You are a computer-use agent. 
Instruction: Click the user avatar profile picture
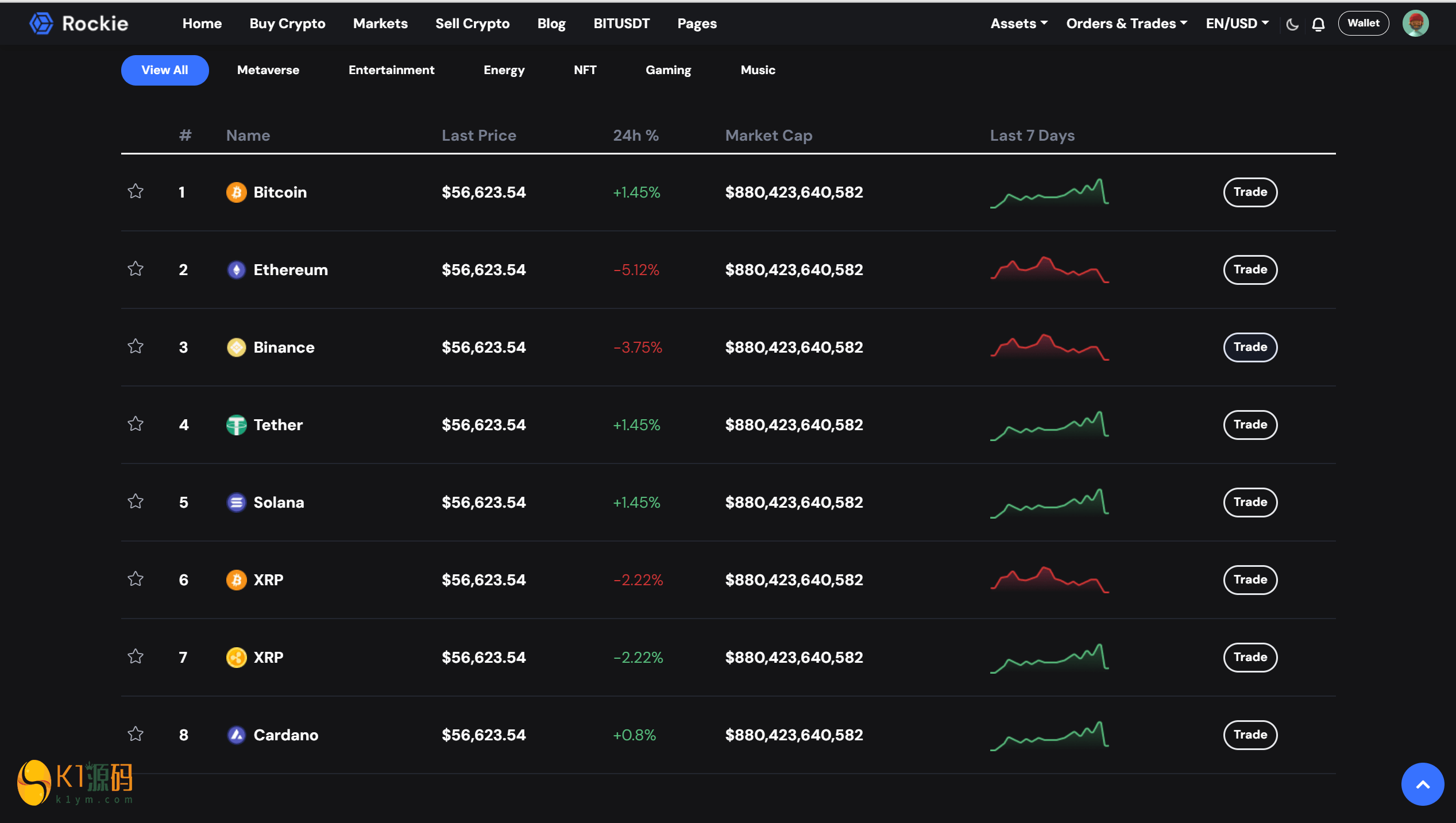[1415, 24]
